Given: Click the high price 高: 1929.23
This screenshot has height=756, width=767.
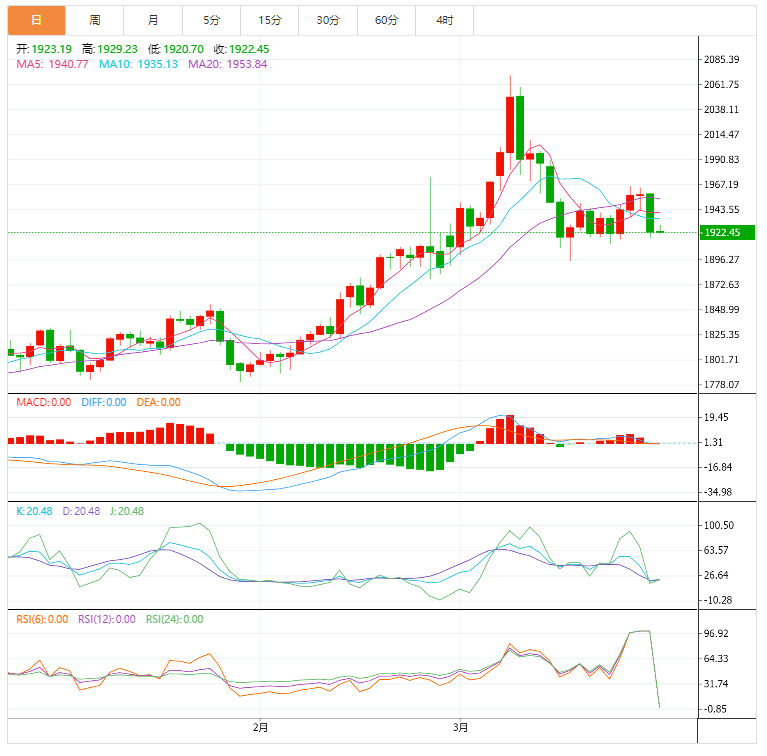Looking at the screenshot, I should [110, 49].
